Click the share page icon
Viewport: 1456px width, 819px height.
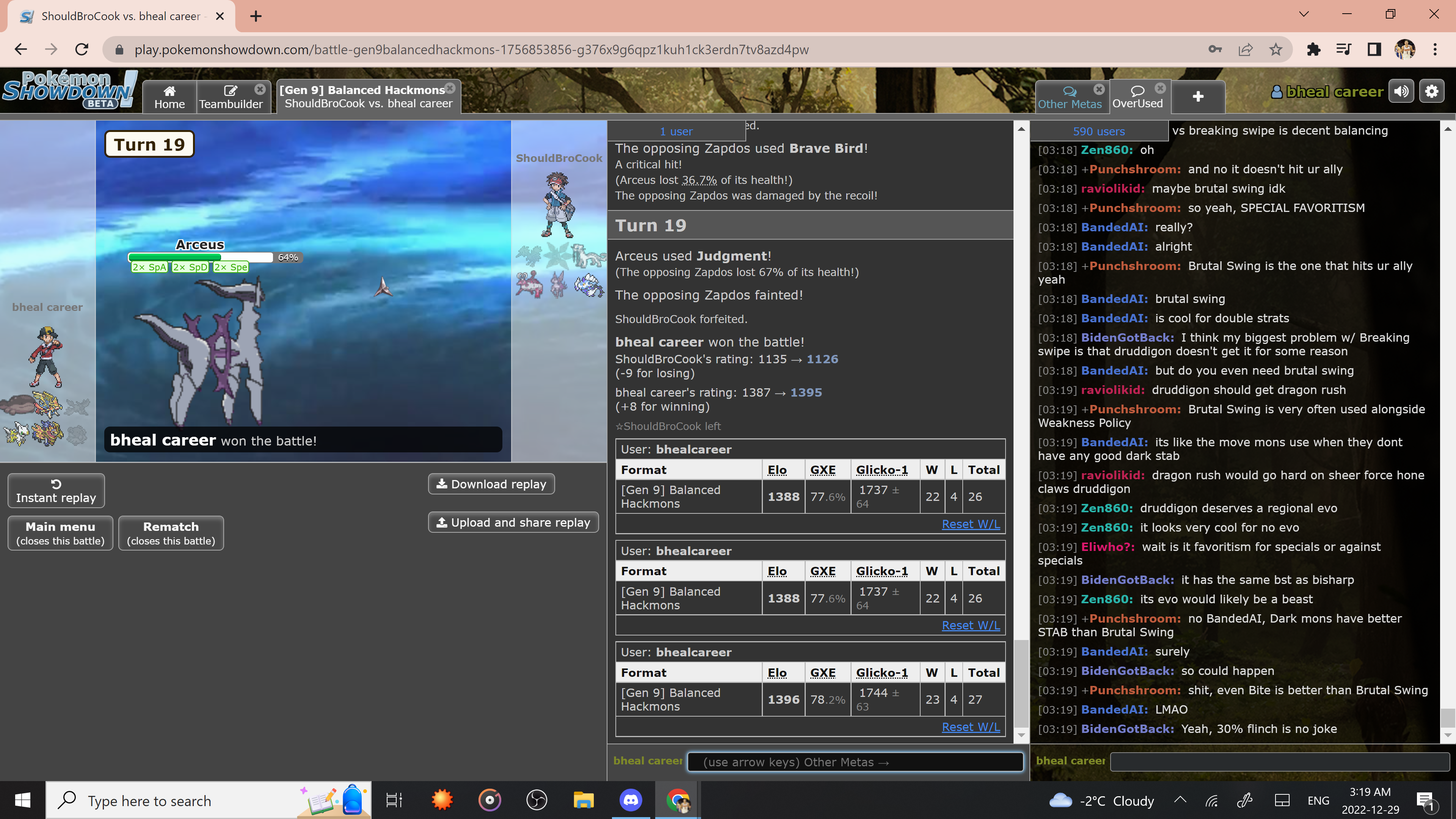click(x=1245, y=50)
